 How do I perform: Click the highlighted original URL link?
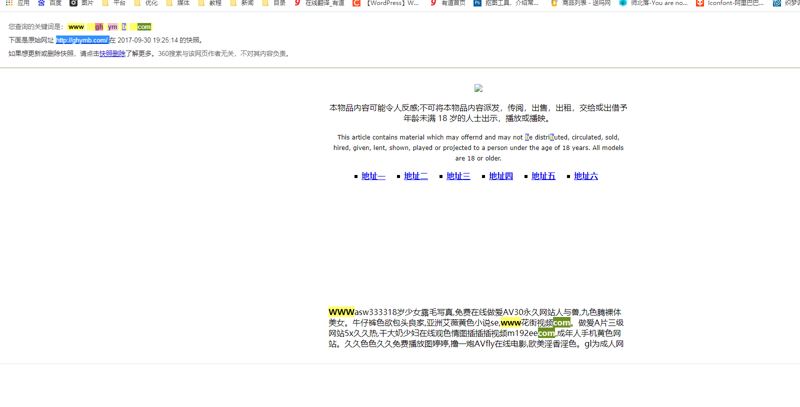click(82, 40)
